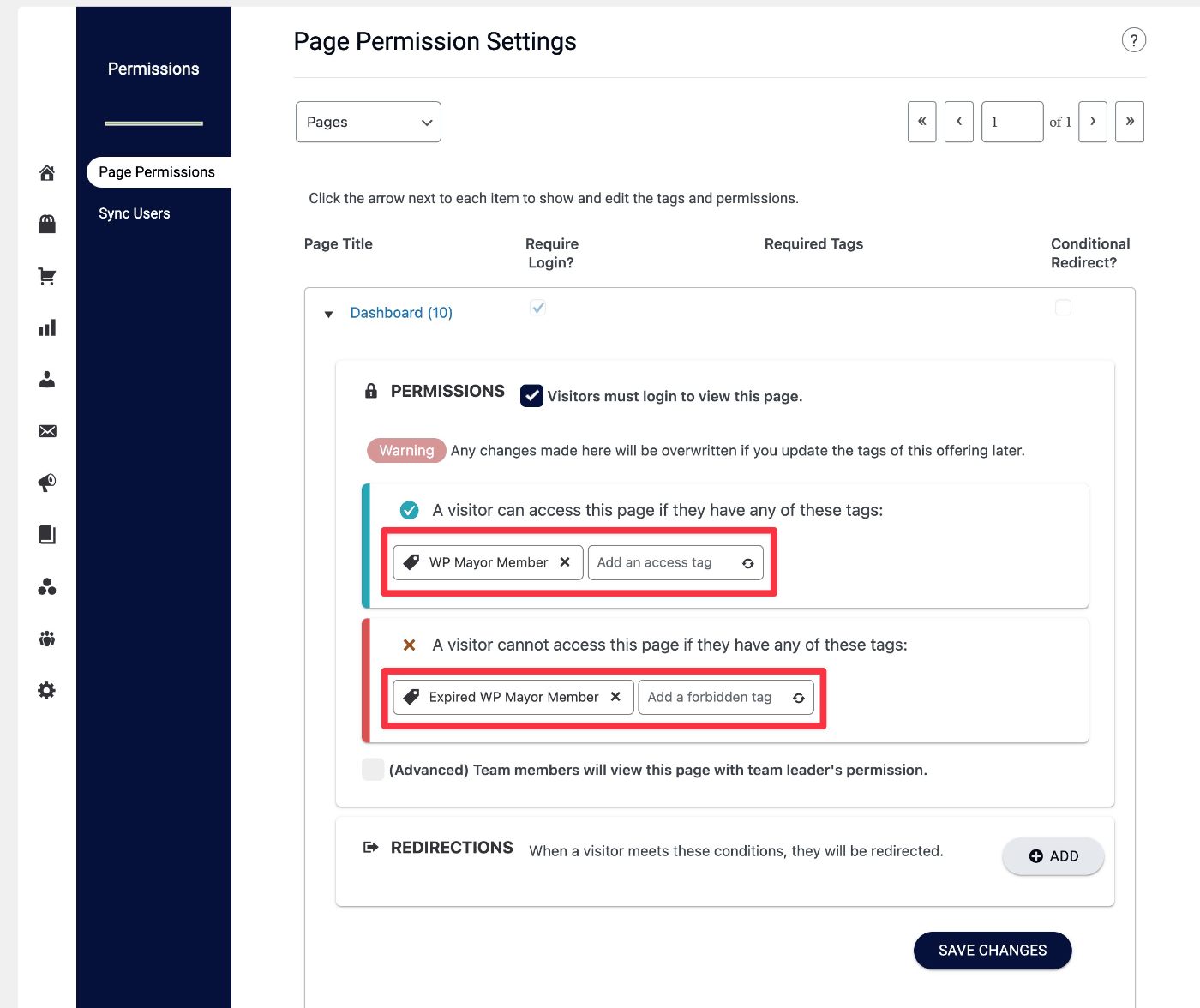The width and height of the screenshot is (1200, 1008).
Task: Open the home icon in sidebar
Action: (47, 173)
